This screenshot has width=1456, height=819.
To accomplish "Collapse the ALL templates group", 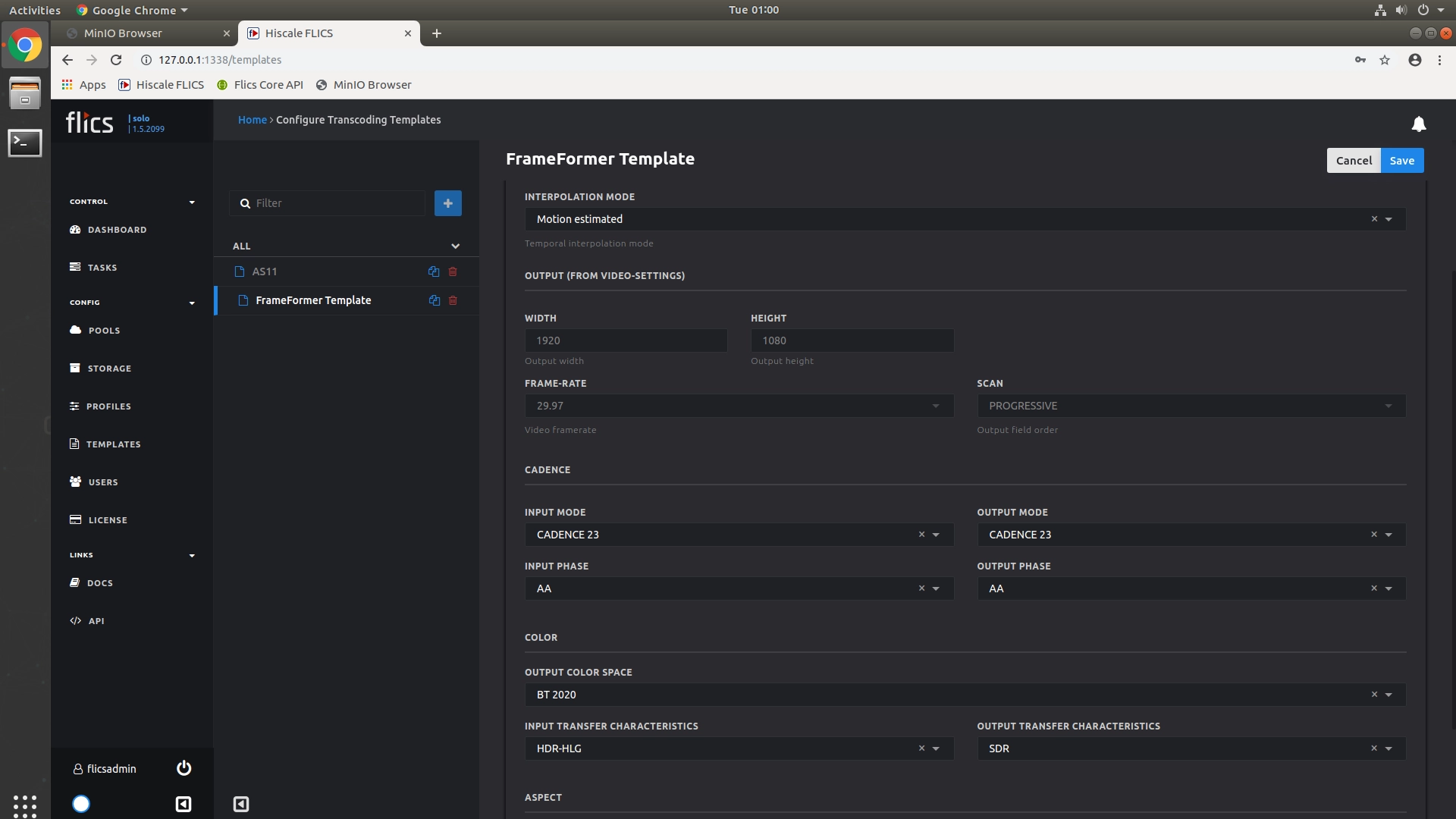I will pos(455,246).
